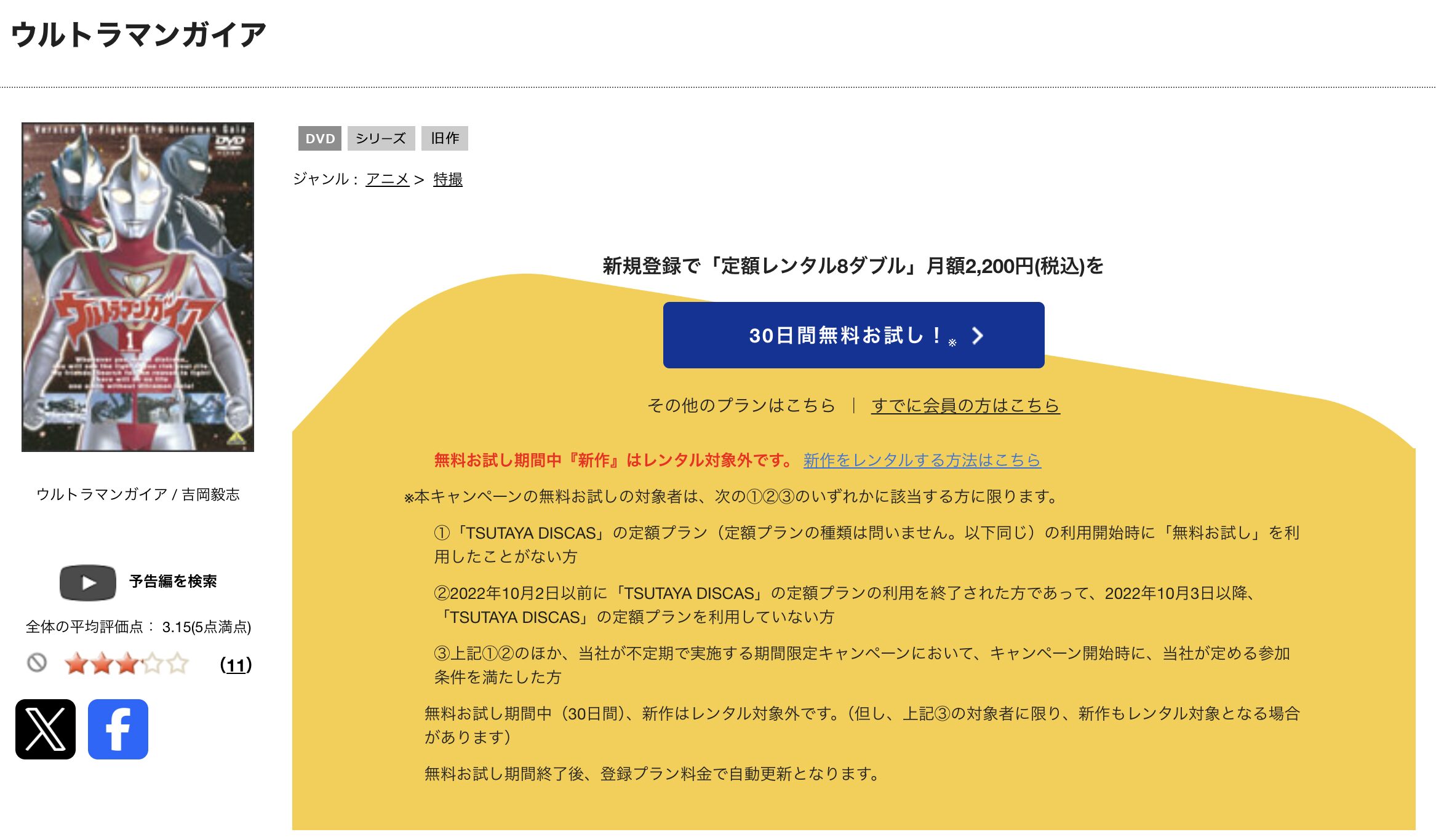Click the DVD tag badge
The height and width of the screenshot is (840, 1436).
point(320,138)
